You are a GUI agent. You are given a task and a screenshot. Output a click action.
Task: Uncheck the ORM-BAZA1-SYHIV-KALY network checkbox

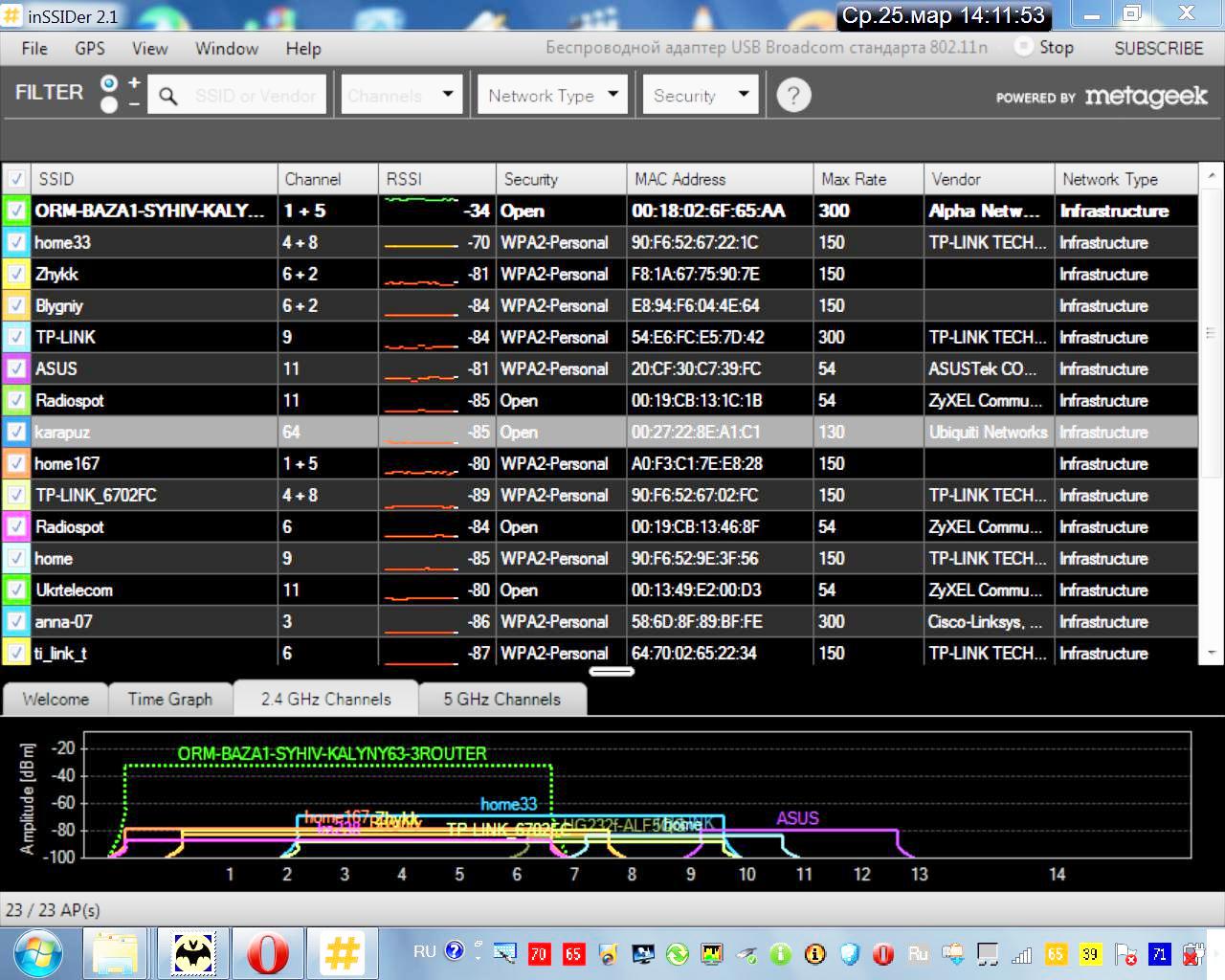(16, 211)
